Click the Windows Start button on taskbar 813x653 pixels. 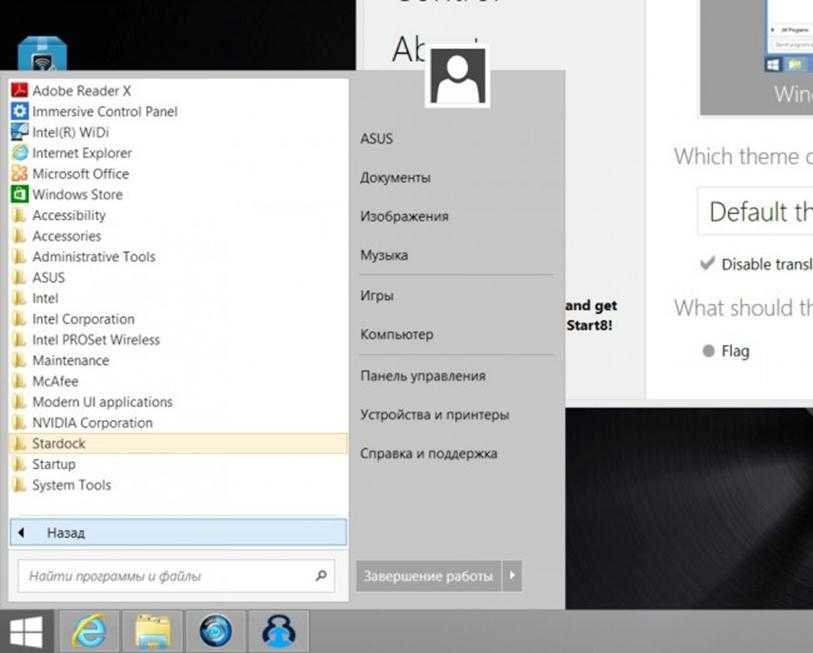(26, 632)
